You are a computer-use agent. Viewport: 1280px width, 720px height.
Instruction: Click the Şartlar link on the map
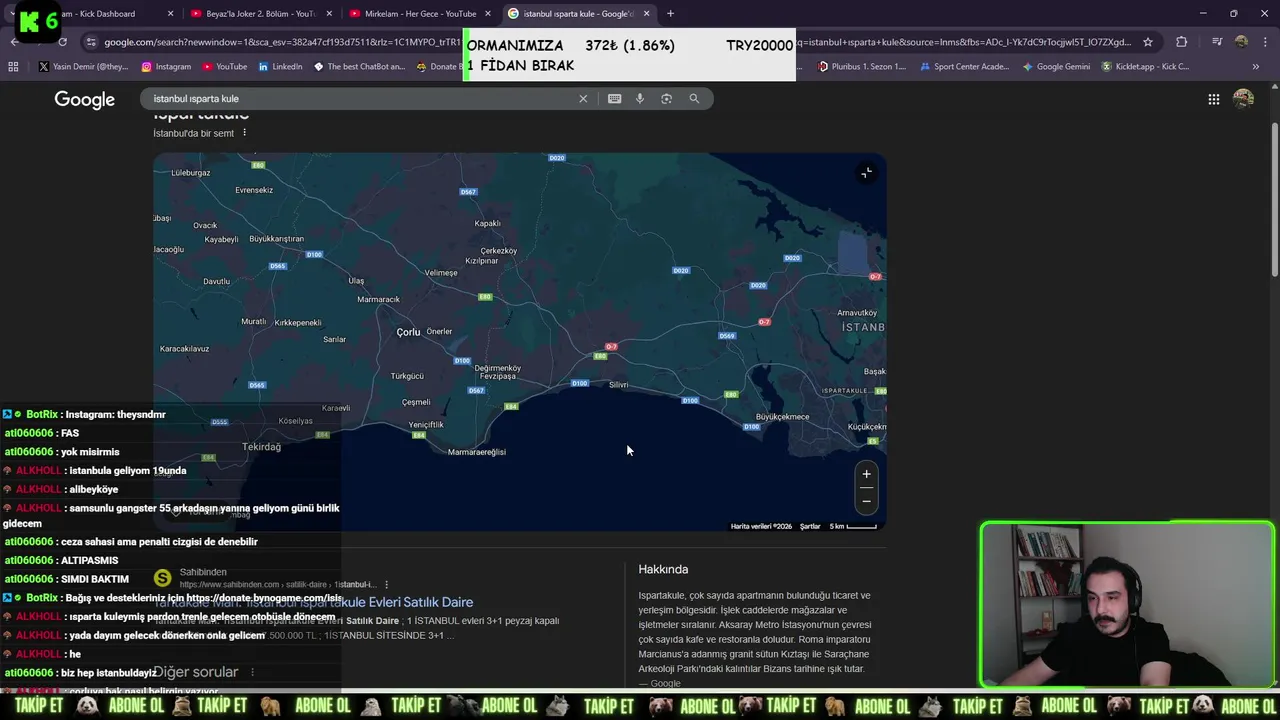(810, 526)
